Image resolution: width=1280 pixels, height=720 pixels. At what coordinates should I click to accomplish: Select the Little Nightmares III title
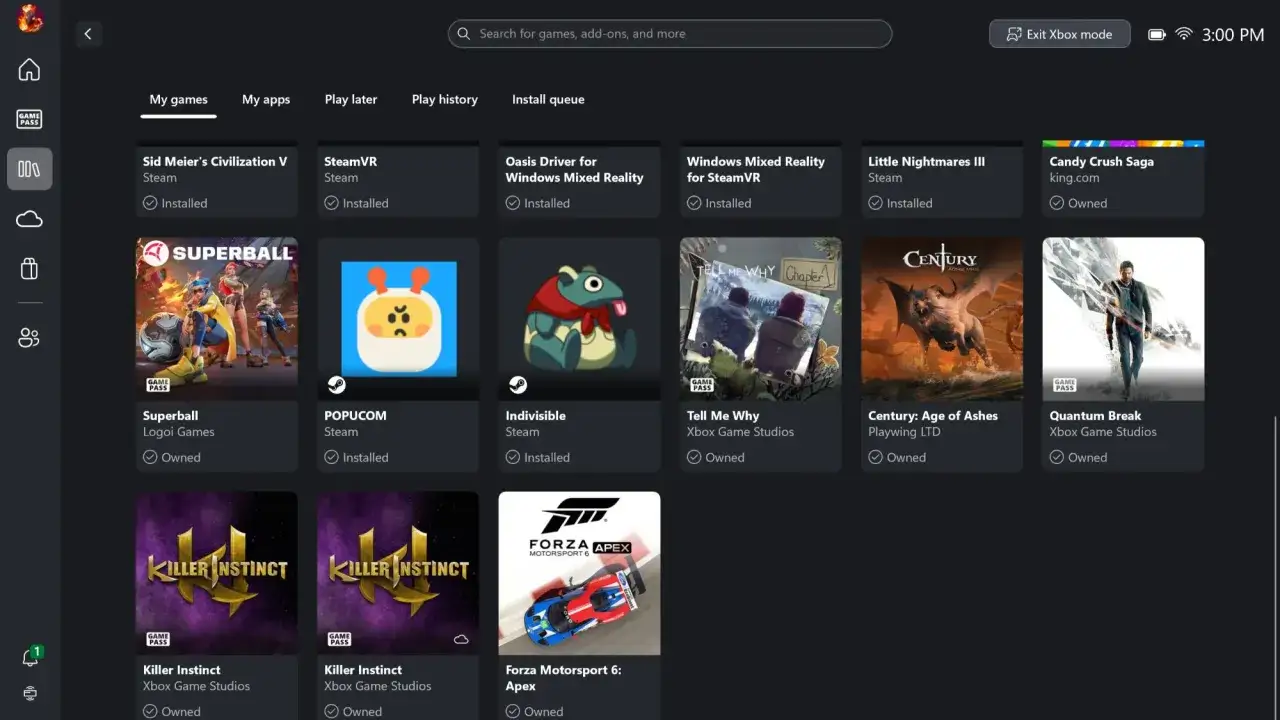[926, 161]
